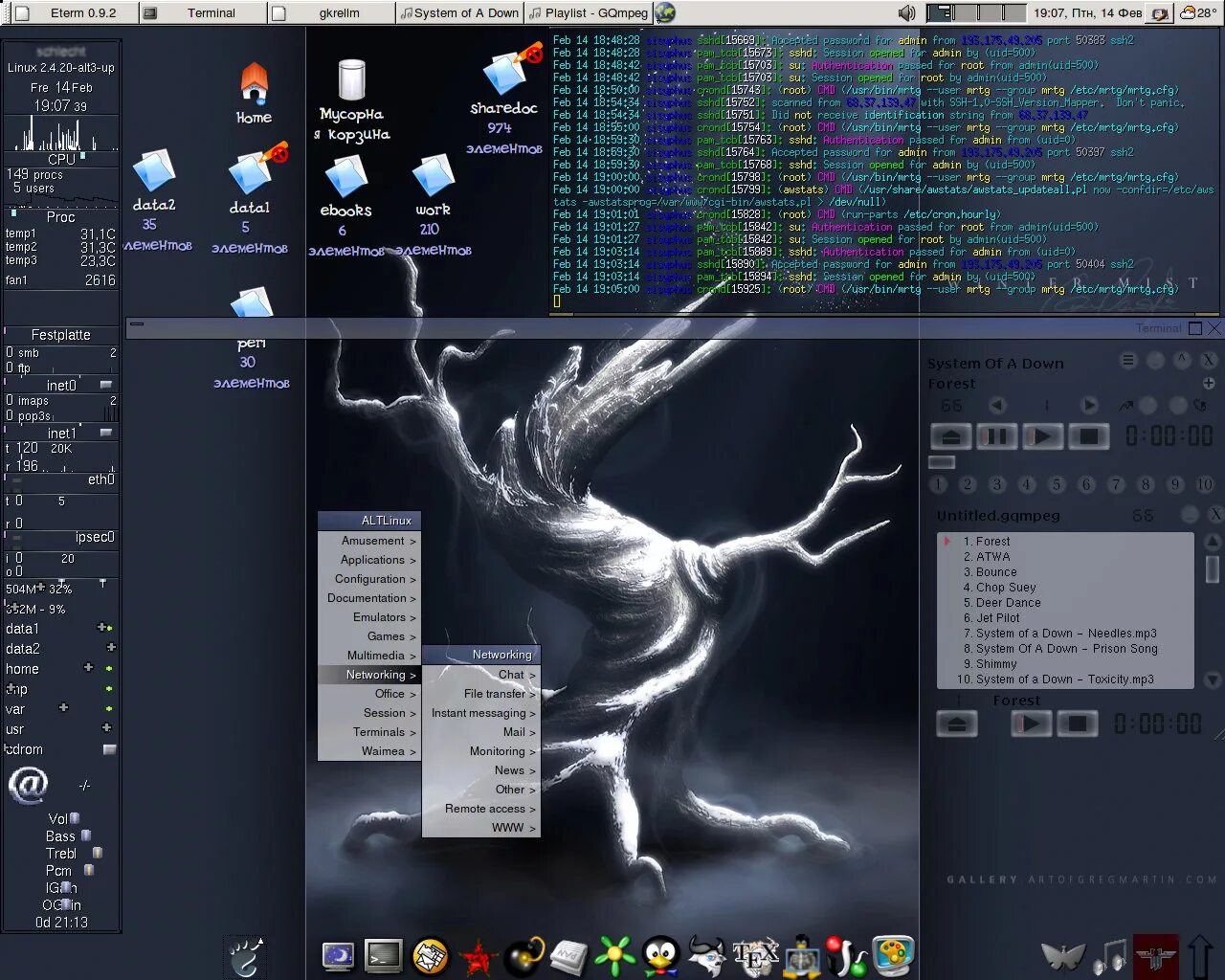Launch the paint palette monitor icon

tap(892, 955)
